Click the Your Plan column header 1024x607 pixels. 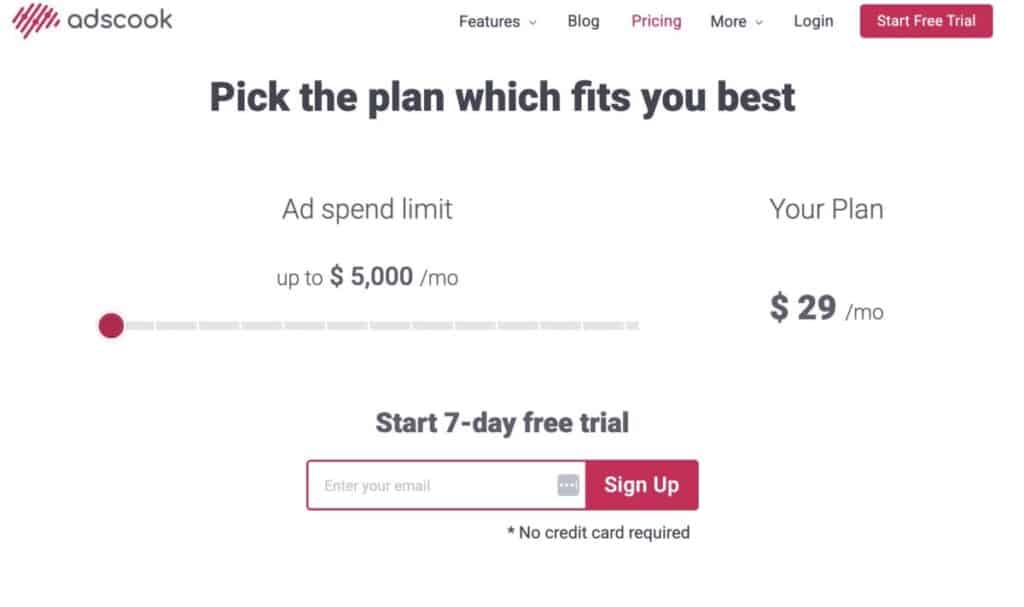coord(826,209)
